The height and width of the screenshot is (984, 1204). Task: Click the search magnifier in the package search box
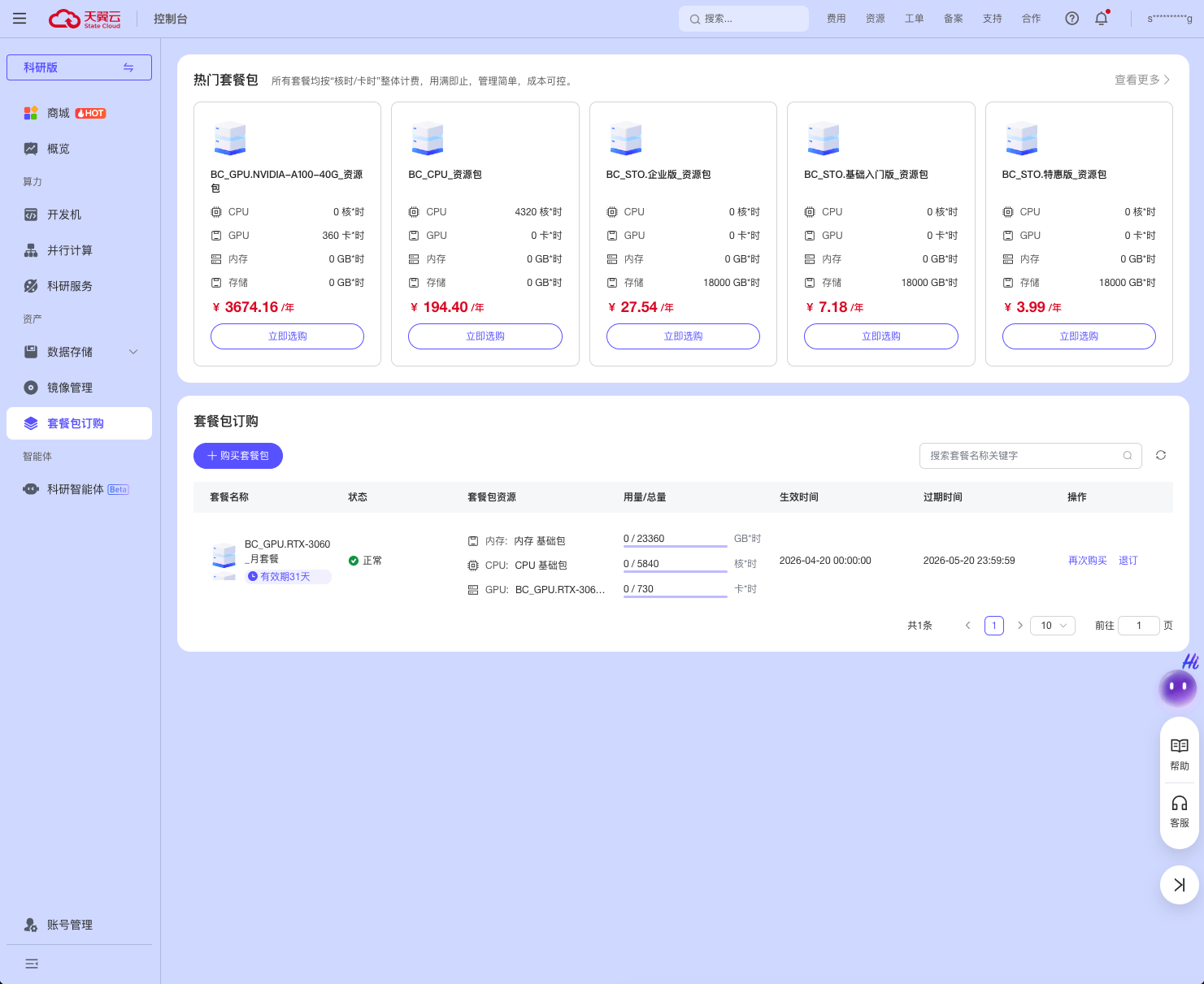click(x=1128, y=456)
